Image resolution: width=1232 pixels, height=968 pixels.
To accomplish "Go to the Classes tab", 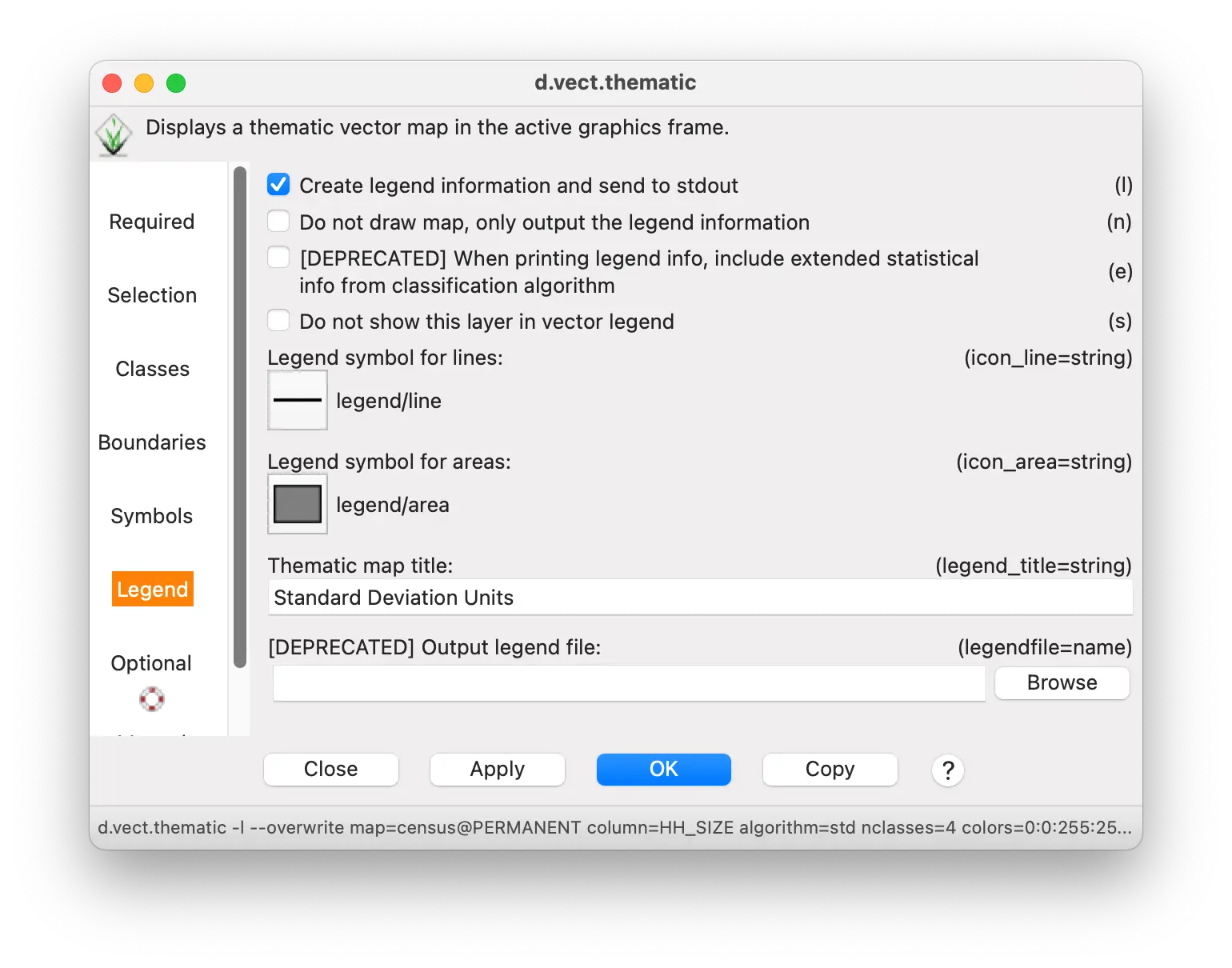I will (x=151, y=369).
